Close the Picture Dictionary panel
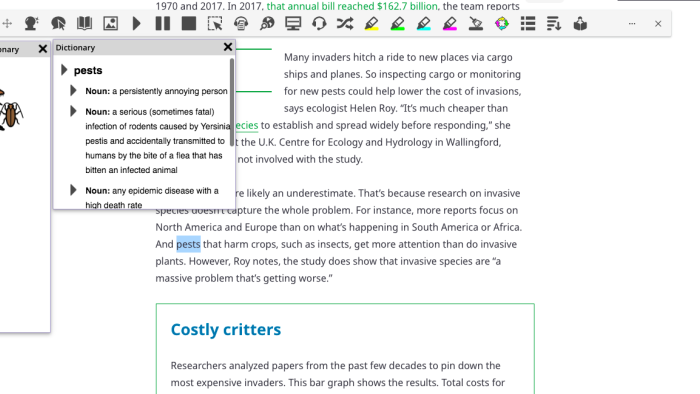700x394 pixels. [x=43, y=49]
